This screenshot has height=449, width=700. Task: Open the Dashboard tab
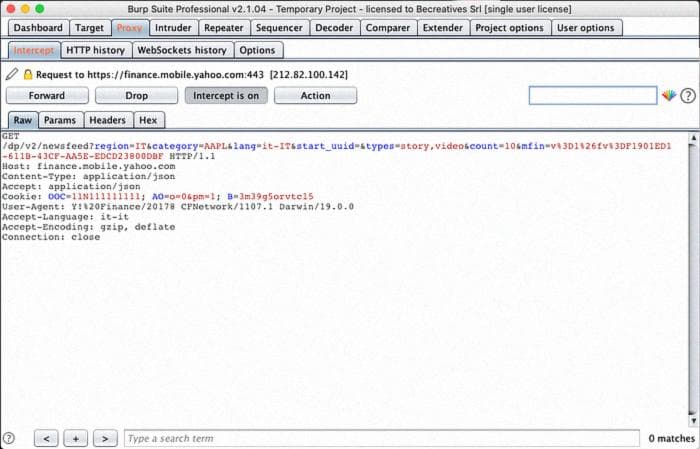(38, 28)
